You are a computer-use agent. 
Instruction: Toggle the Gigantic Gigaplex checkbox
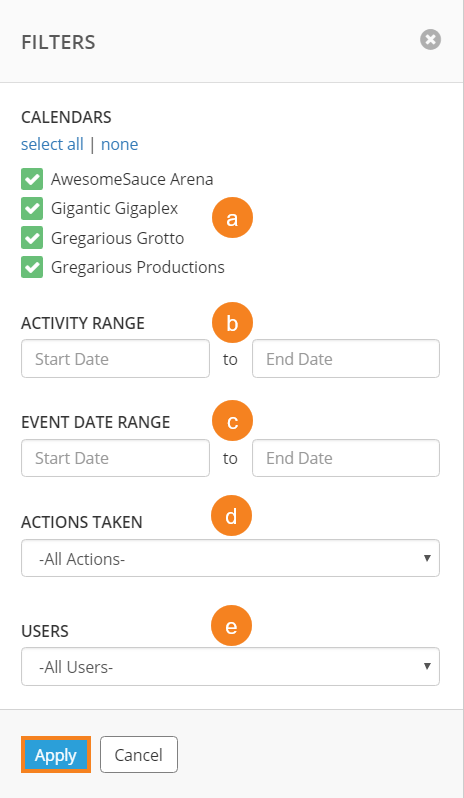(32, 209)
